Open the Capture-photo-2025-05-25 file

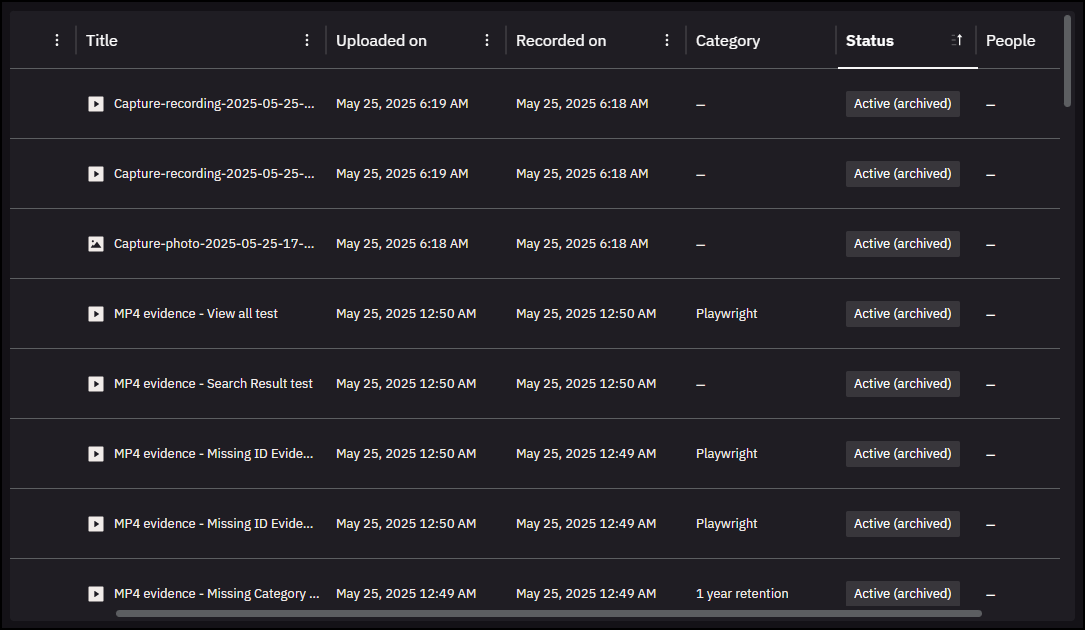214,244
